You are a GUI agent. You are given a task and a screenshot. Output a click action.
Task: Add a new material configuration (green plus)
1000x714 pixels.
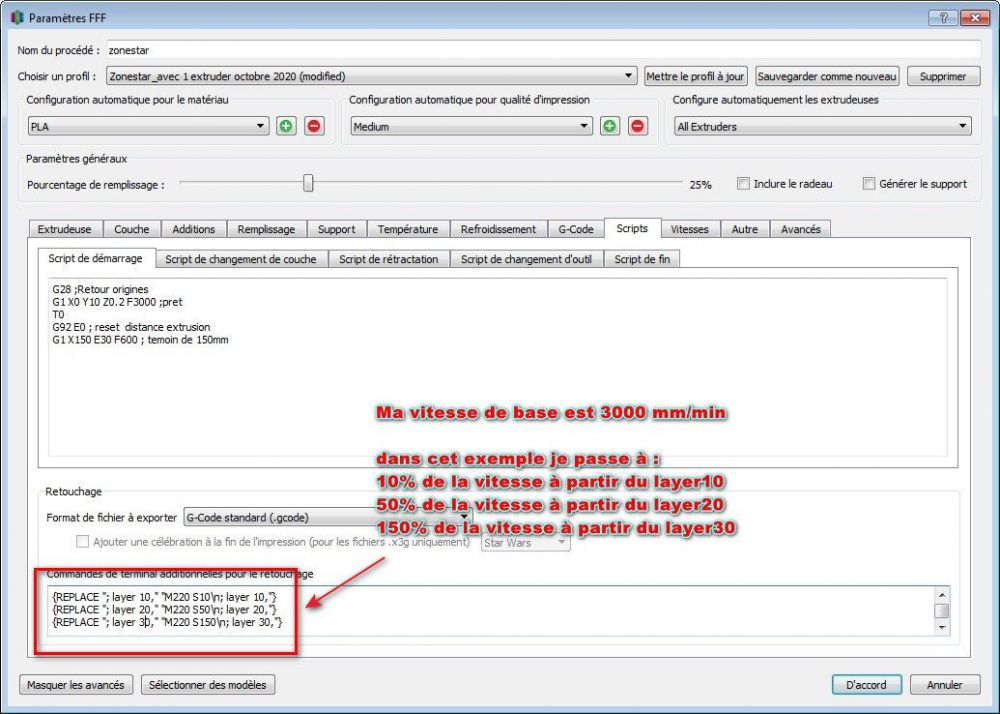click(286, 126)
